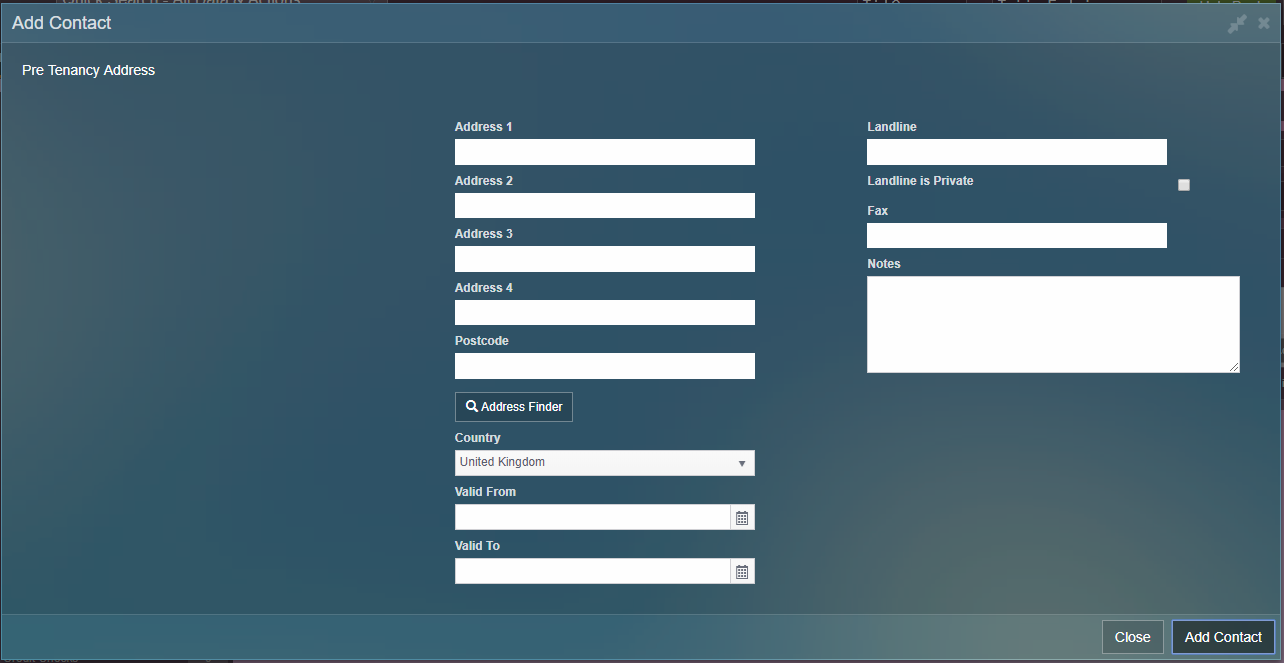
Task: Expand the Country dropdown
Action: click(x=604, y=463)
